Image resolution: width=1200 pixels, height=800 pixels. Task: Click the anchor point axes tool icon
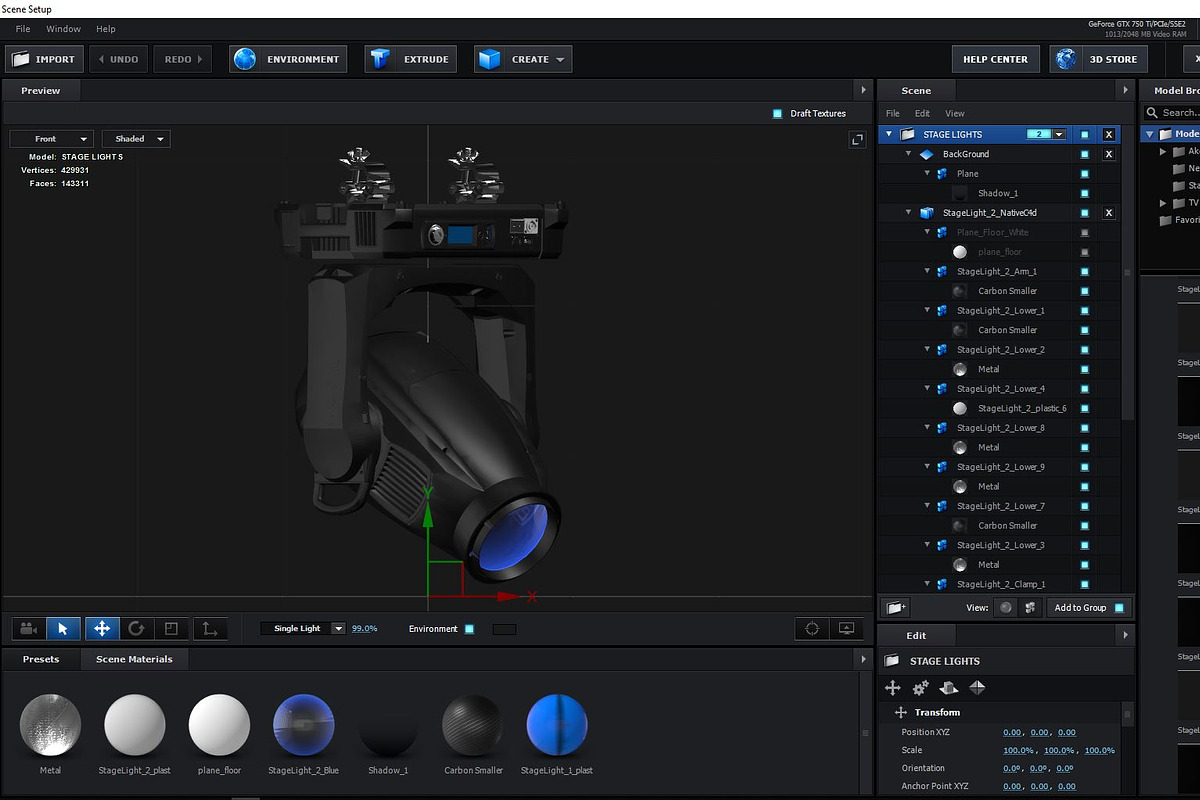tap(209, 629)
